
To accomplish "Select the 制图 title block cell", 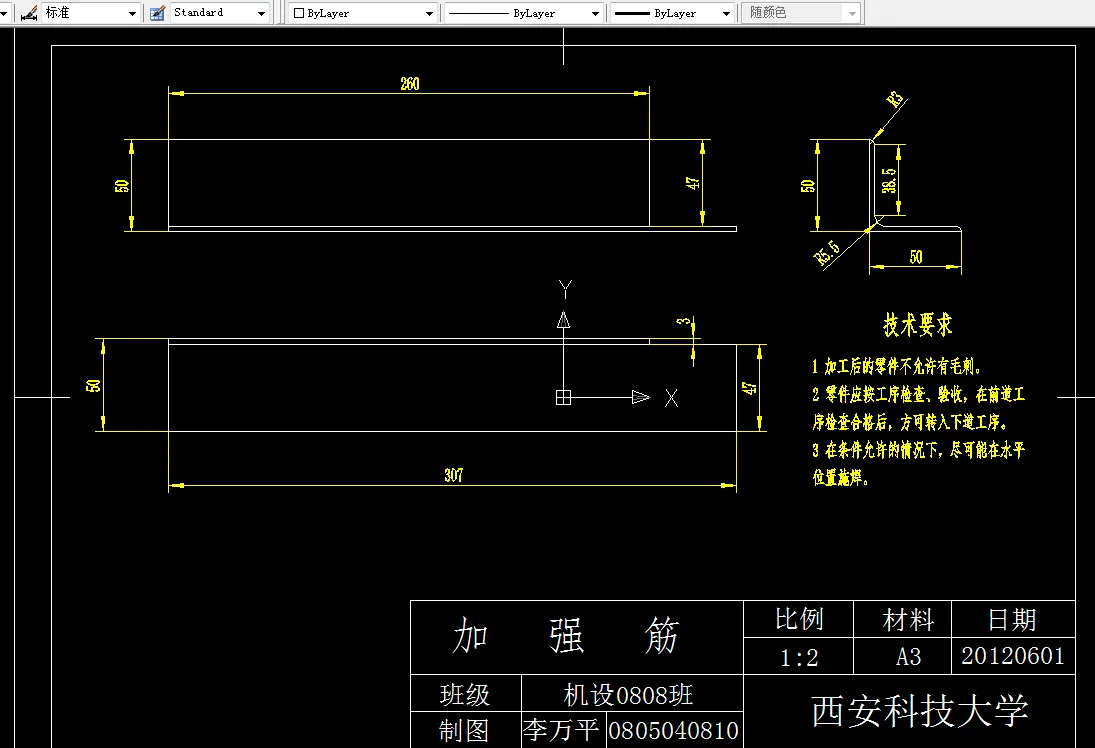I will [x=464, y=731].
